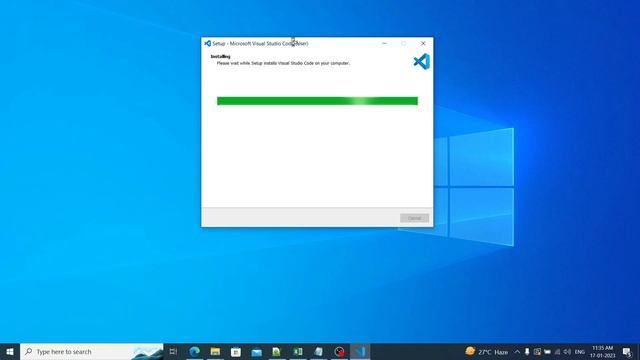This screenshot has height=360, width=640.
Task: Open the green document app on taskbar
Action: pos(277,351)
